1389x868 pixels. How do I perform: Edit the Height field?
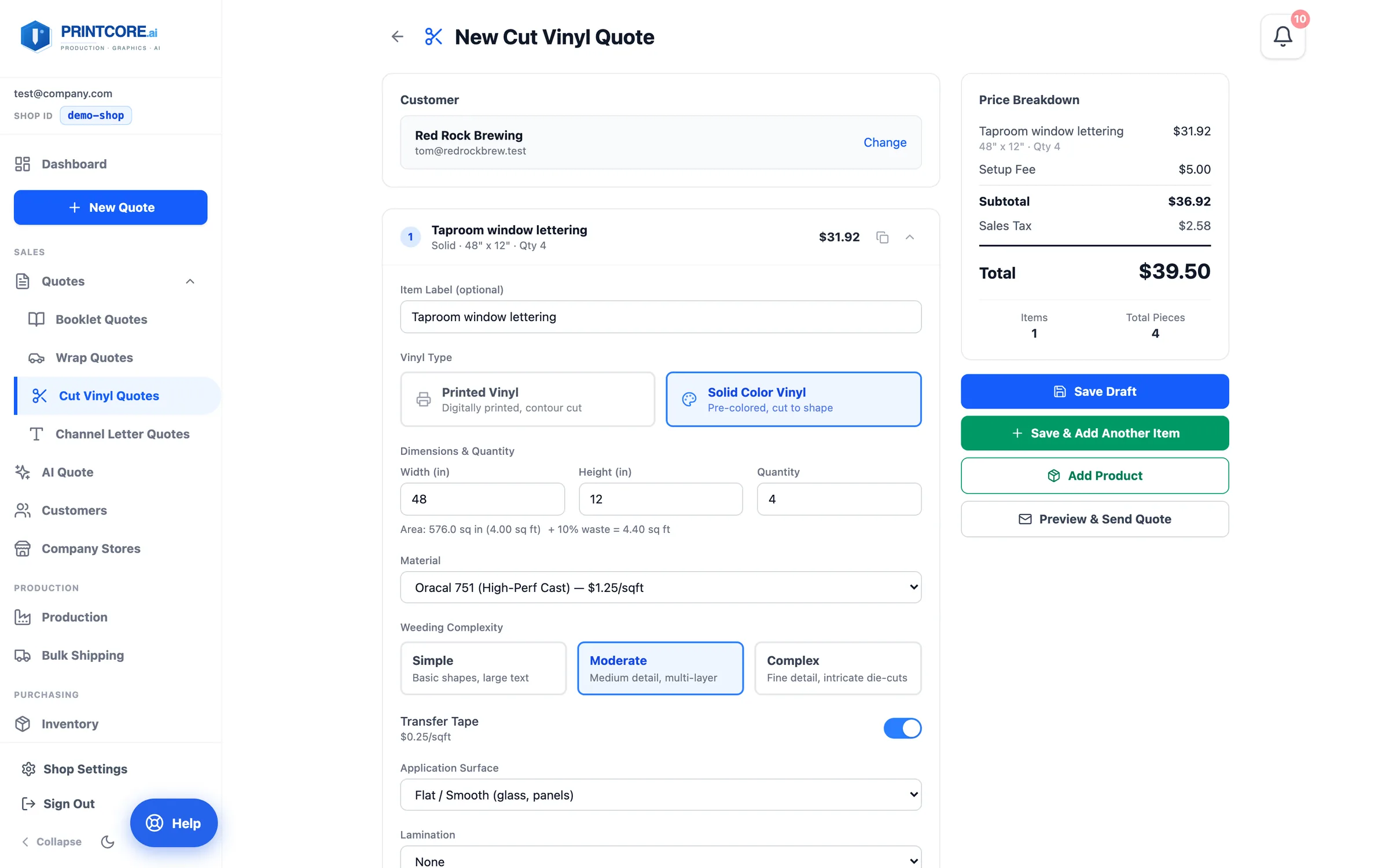(660, 499)
